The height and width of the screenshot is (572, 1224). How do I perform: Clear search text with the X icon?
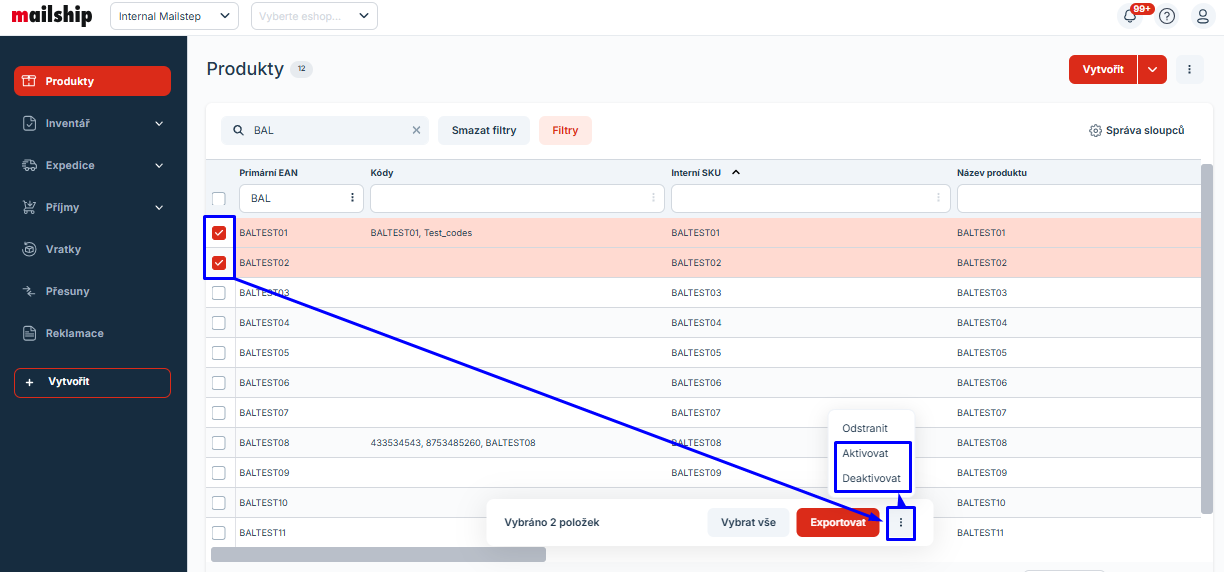pos(416,130)
